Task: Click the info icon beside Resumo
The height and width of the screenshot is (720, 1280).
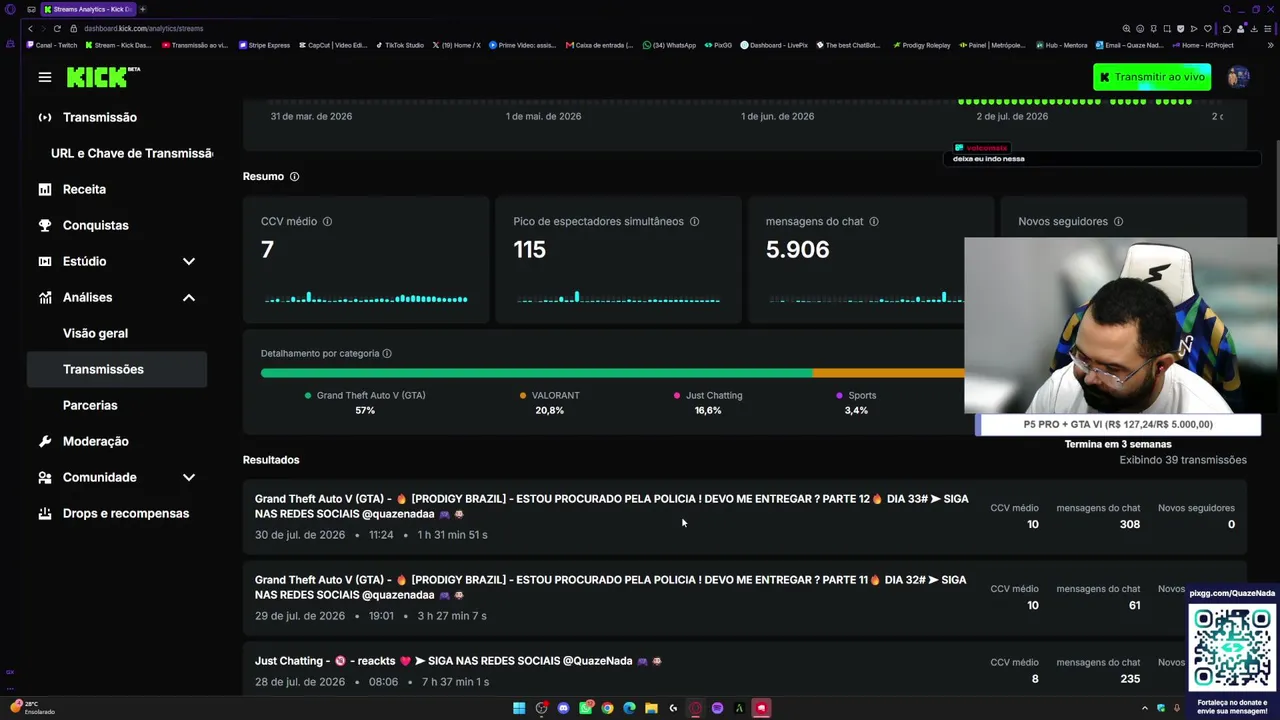Action: 294,176
